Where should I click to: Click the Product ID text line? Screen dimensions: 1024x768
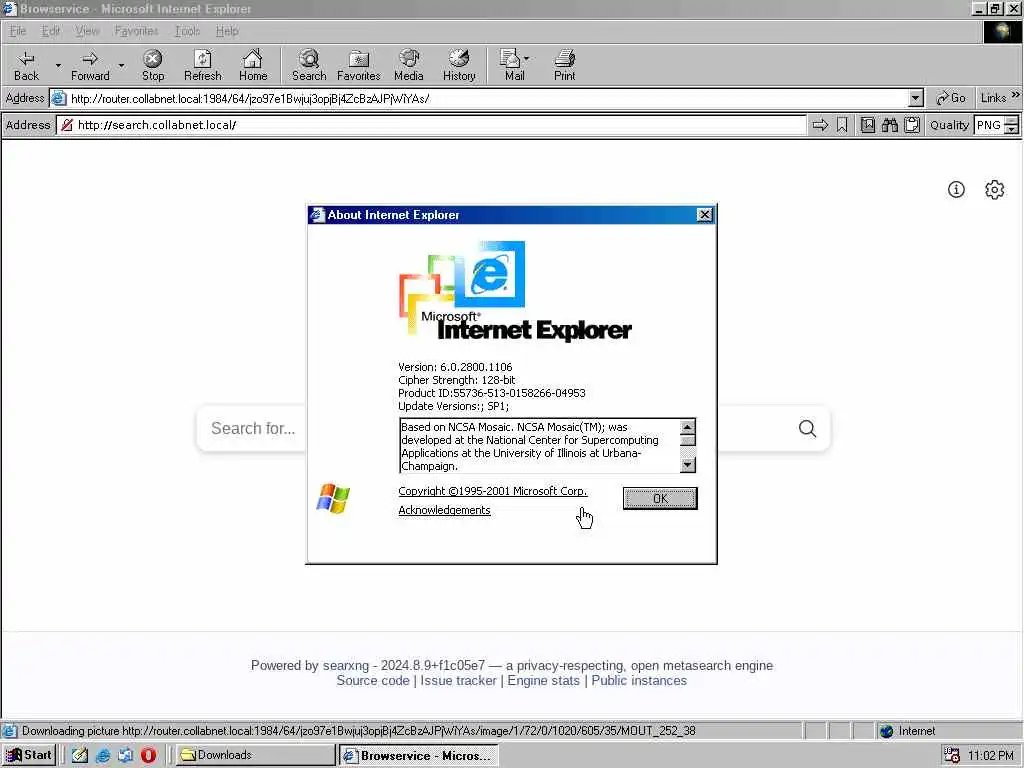(492, 393)
